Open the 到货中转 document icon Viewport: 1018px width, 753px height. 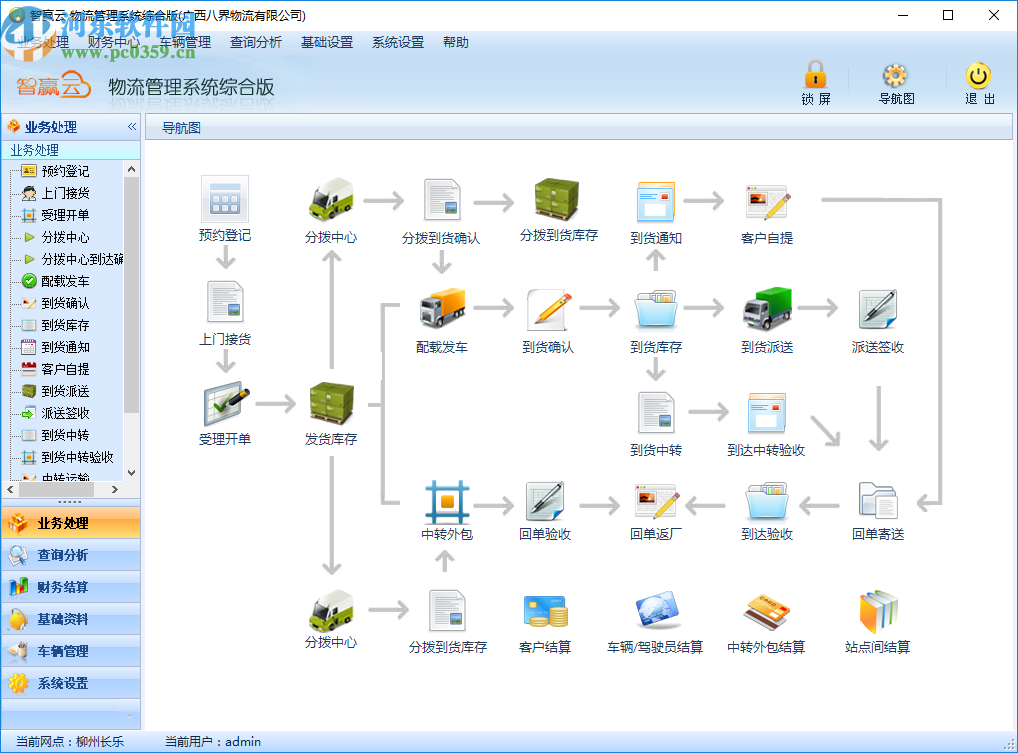(x=656, y=412)
